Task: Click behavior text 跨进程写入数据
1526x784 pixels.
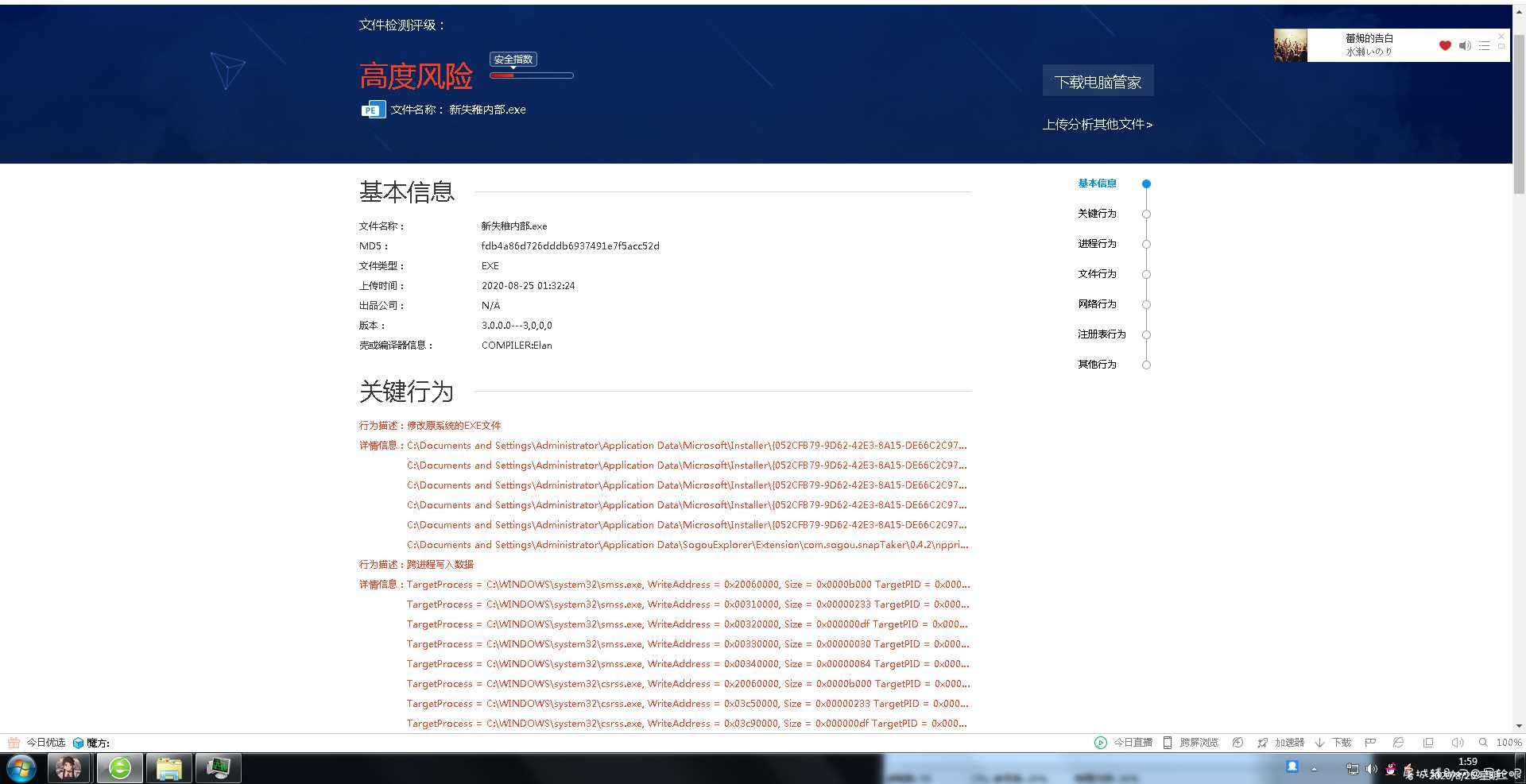Action: tap(440, 565)
